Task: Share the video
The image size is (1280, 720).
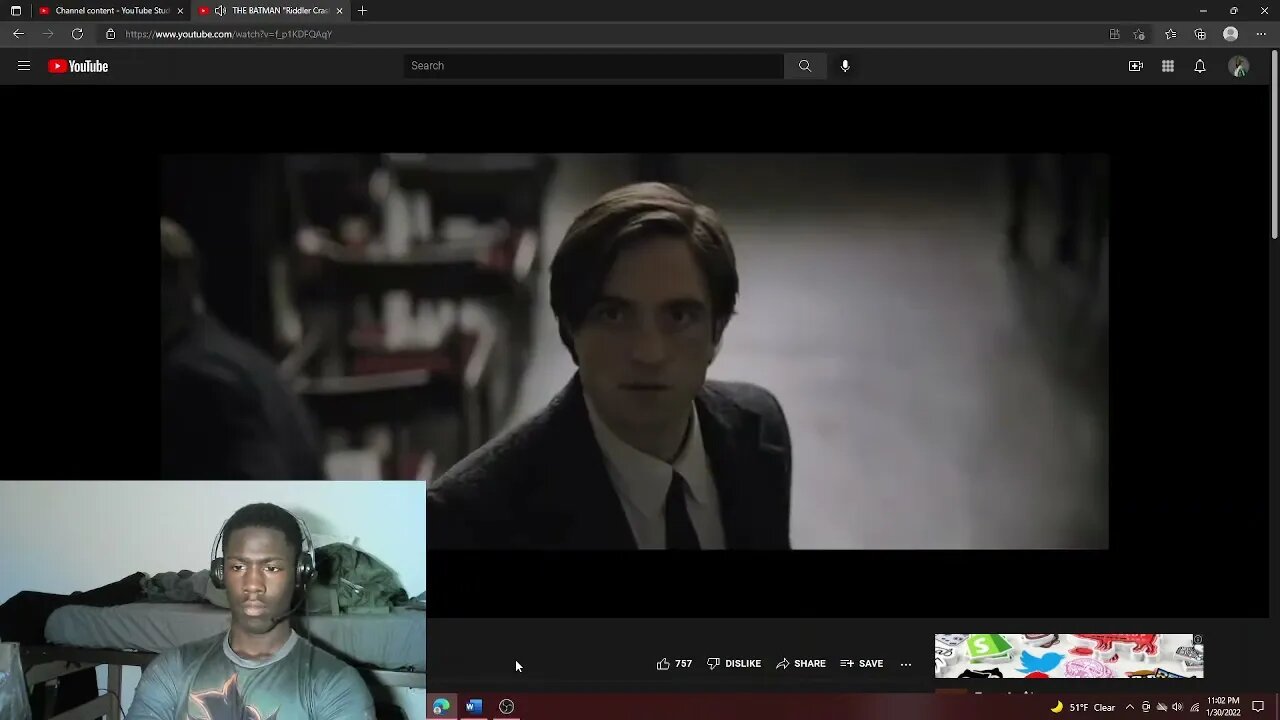Action: (x=801, y=664)
